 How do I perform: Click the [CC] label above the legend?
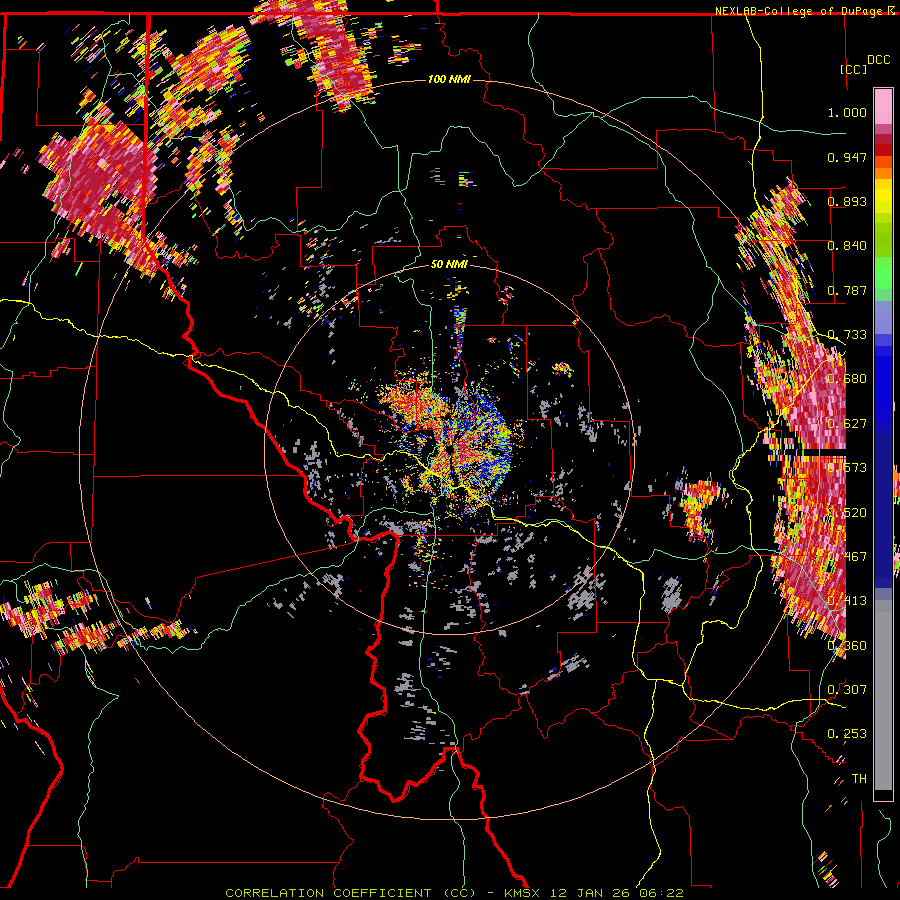[853, 69]
